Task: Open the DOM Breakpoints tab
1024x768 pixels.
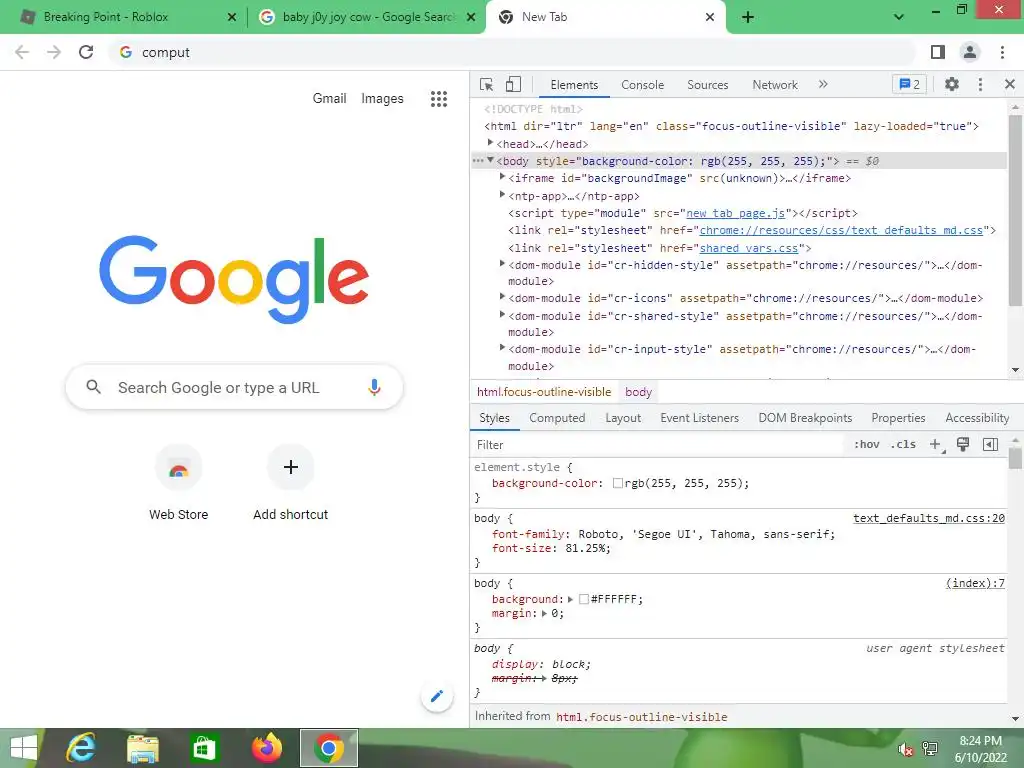Action: pos(805,418)
